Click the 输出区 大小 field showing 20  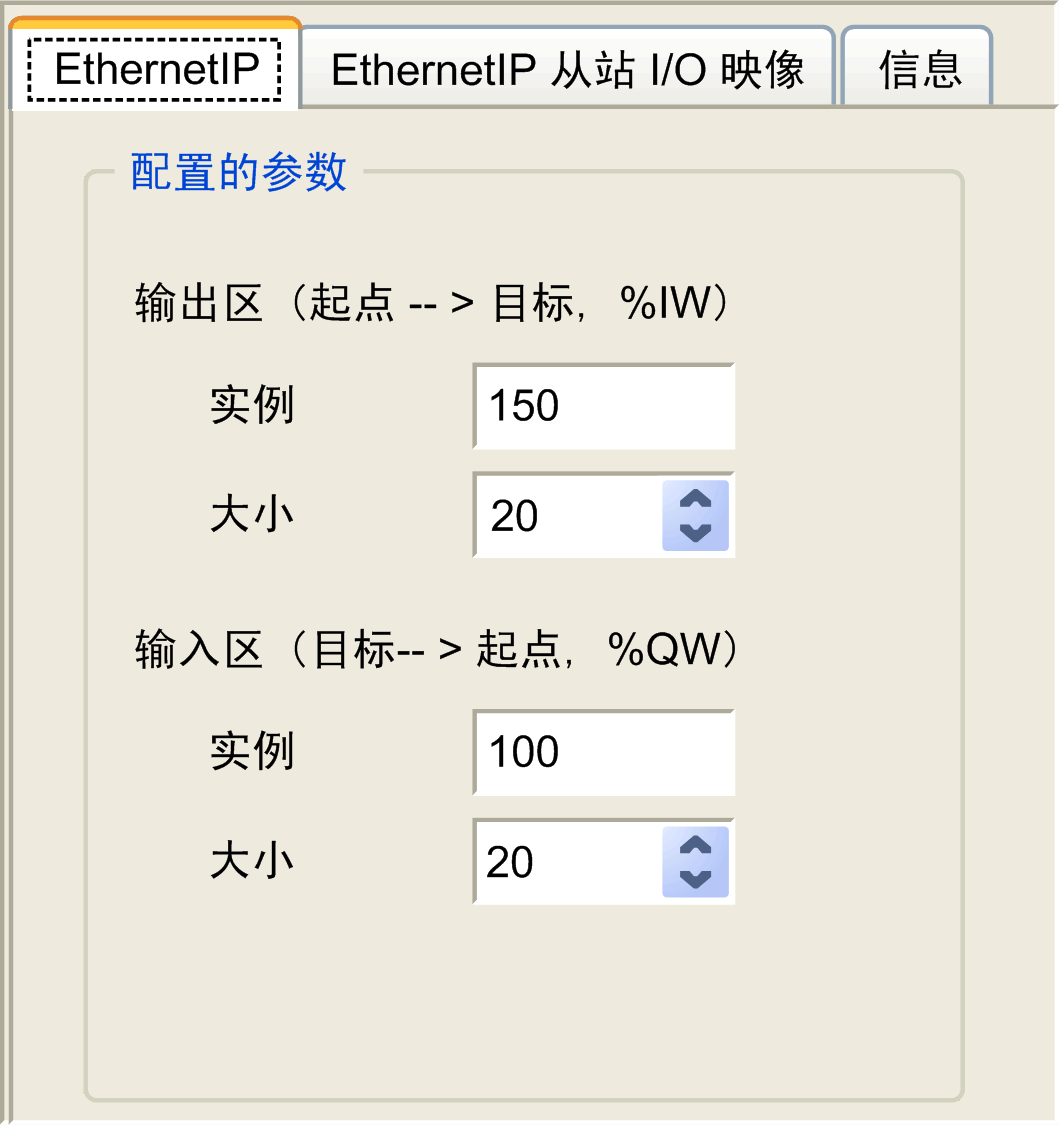pyautogui.click(x=567, y=516)
